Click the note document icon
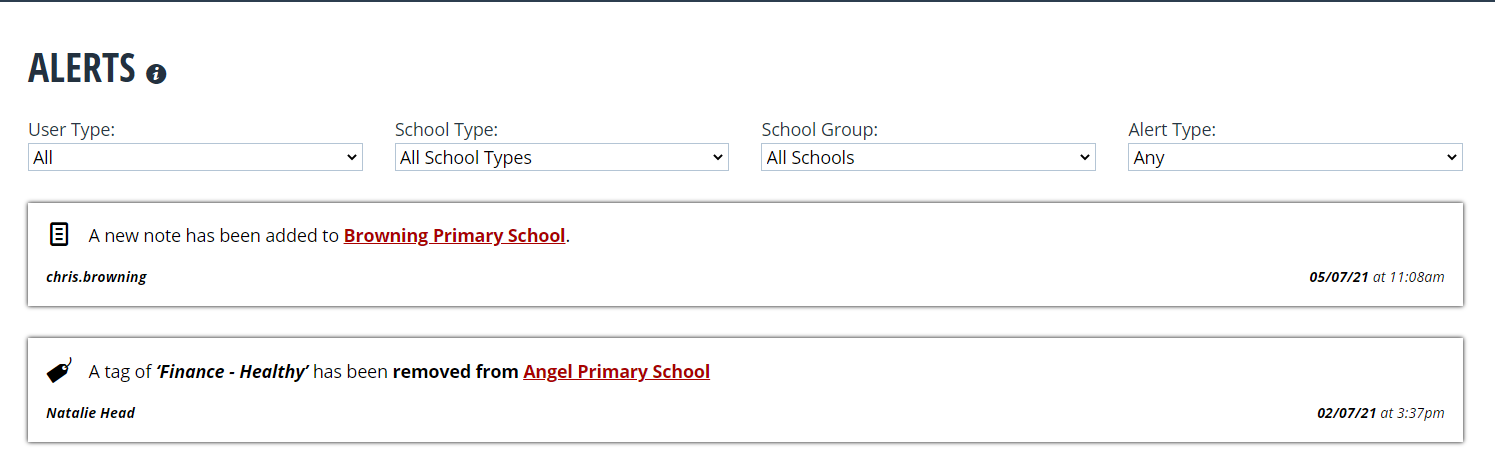Viewport: 1495px width, 459px height. click(x=59, y=235)
